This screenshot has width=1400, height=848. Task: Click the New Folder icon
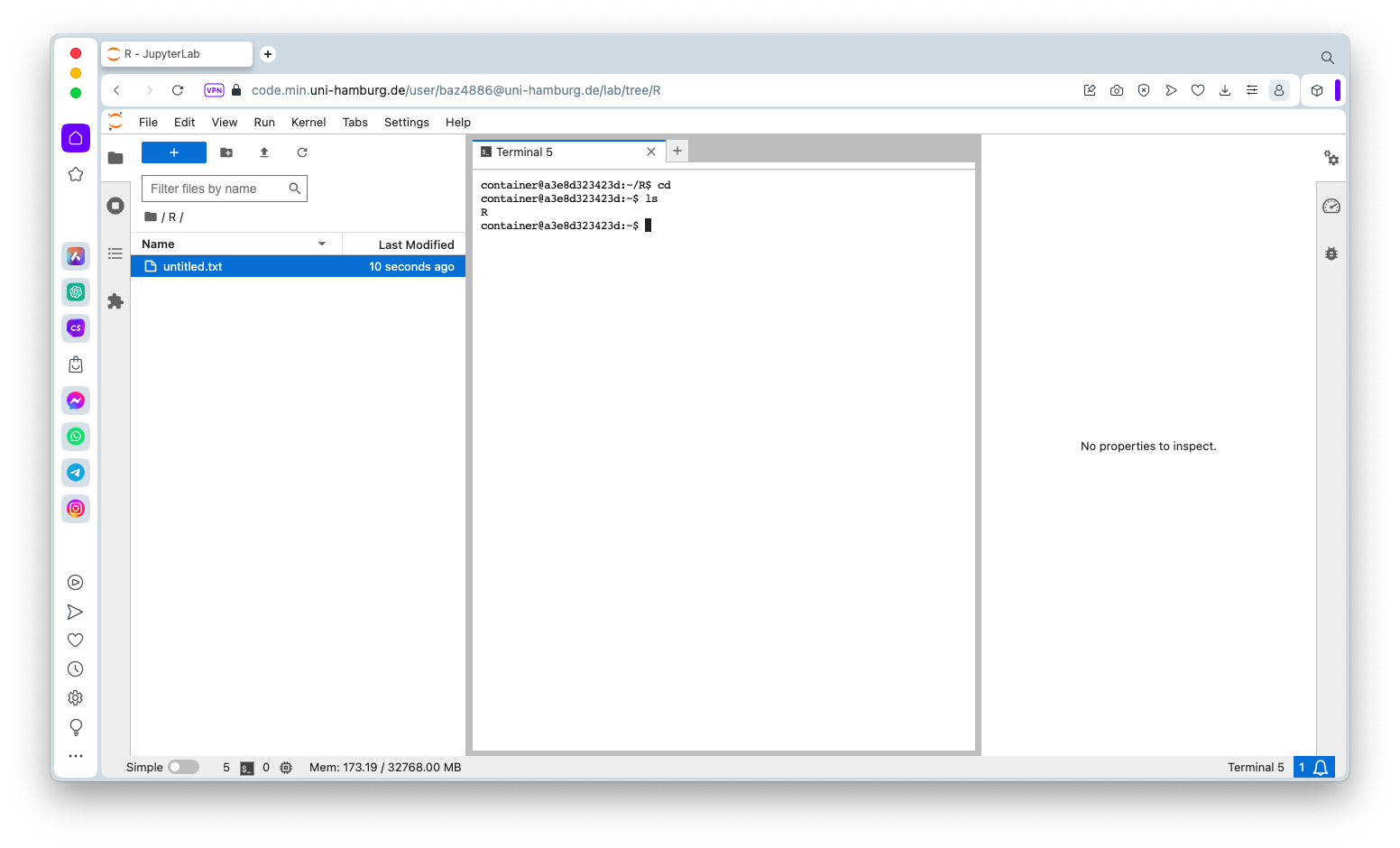click(226, 152)
